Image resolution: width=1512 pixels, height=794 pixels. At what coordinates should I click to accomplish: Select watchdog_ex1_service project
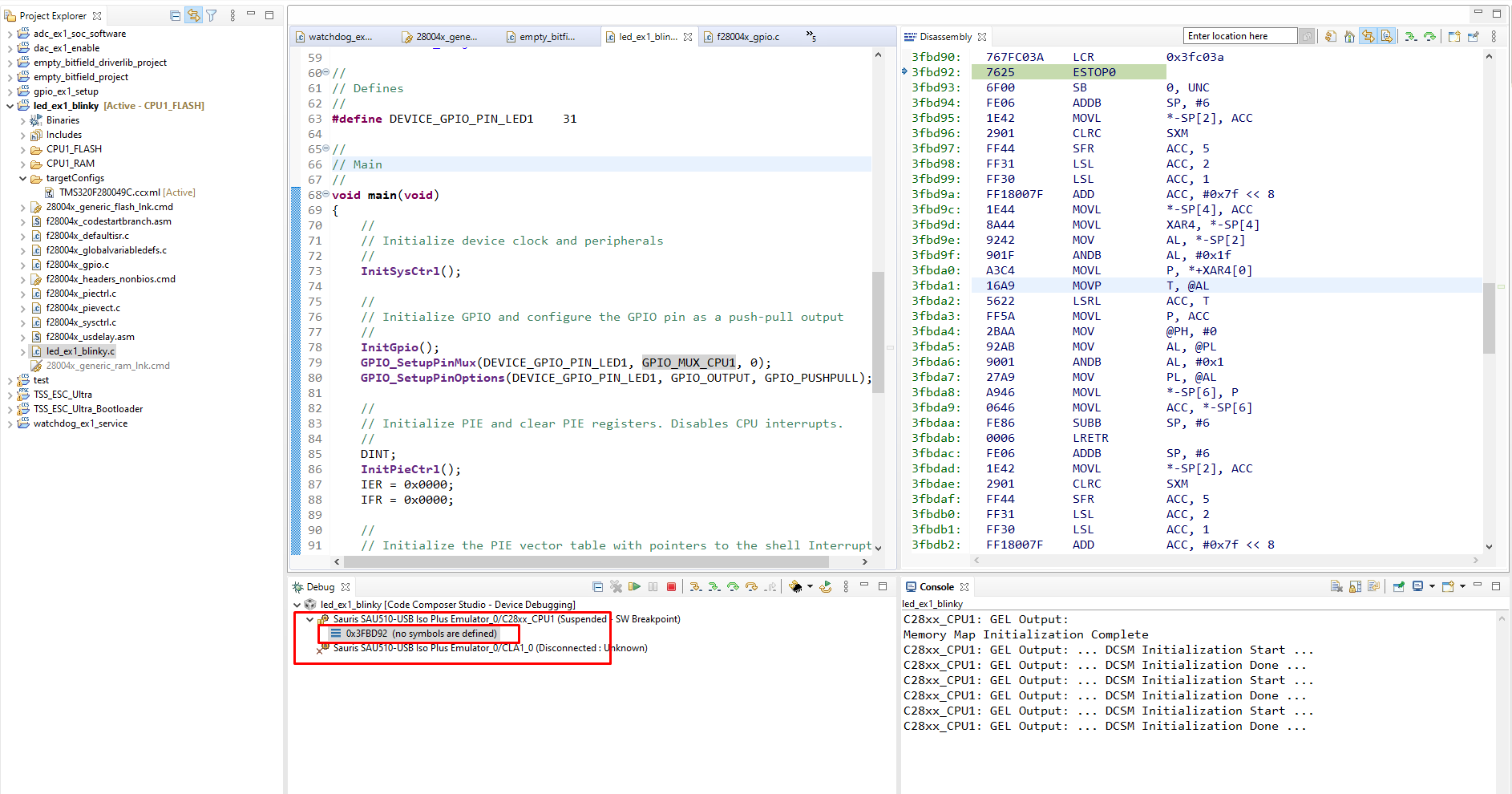click(x=80, y=423)
